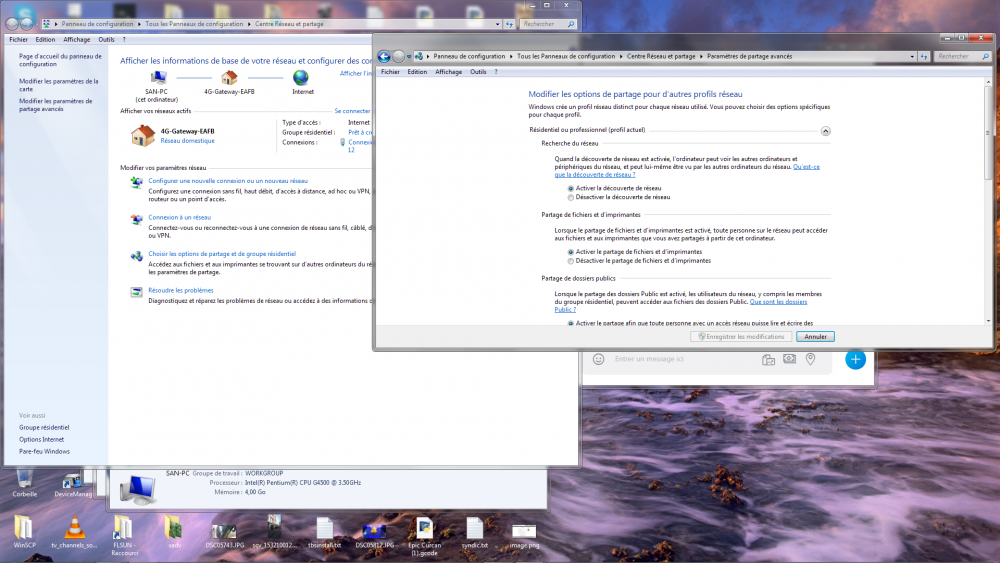This screenshot has height=563, width=1000.
Task: Open 'Modifier les paramètres de la carte' sidebar link
Action: click(x=59, y=85)
